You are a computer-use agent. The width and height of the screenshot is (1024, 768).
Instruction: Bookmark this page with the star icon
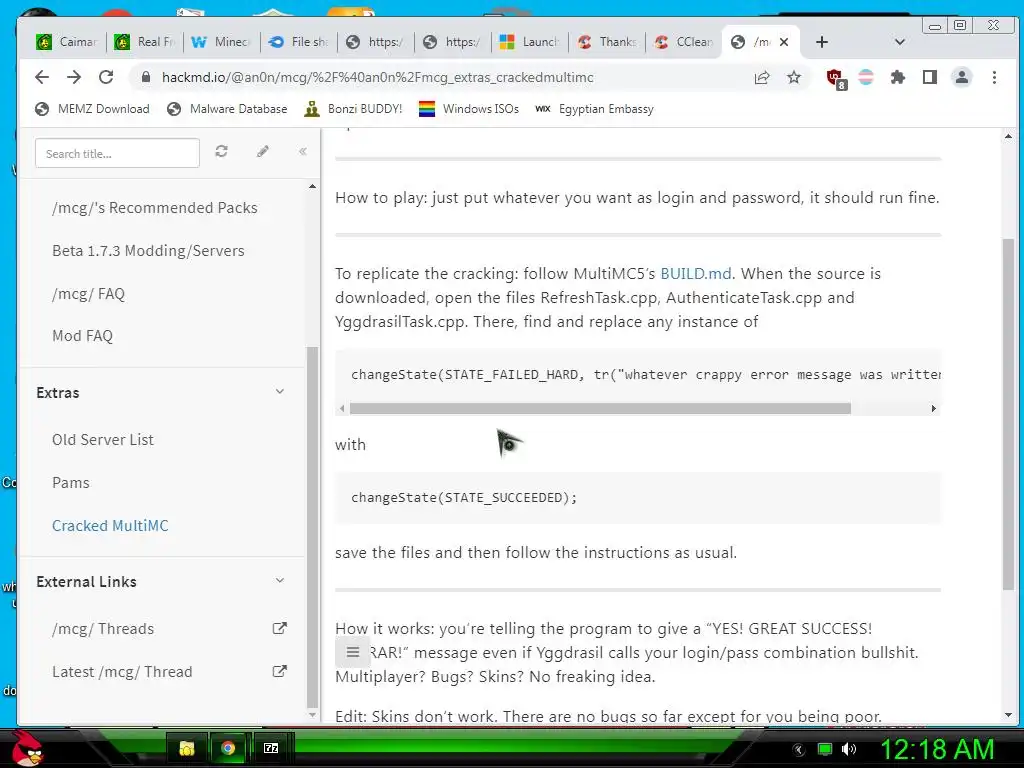click(793, 78)
